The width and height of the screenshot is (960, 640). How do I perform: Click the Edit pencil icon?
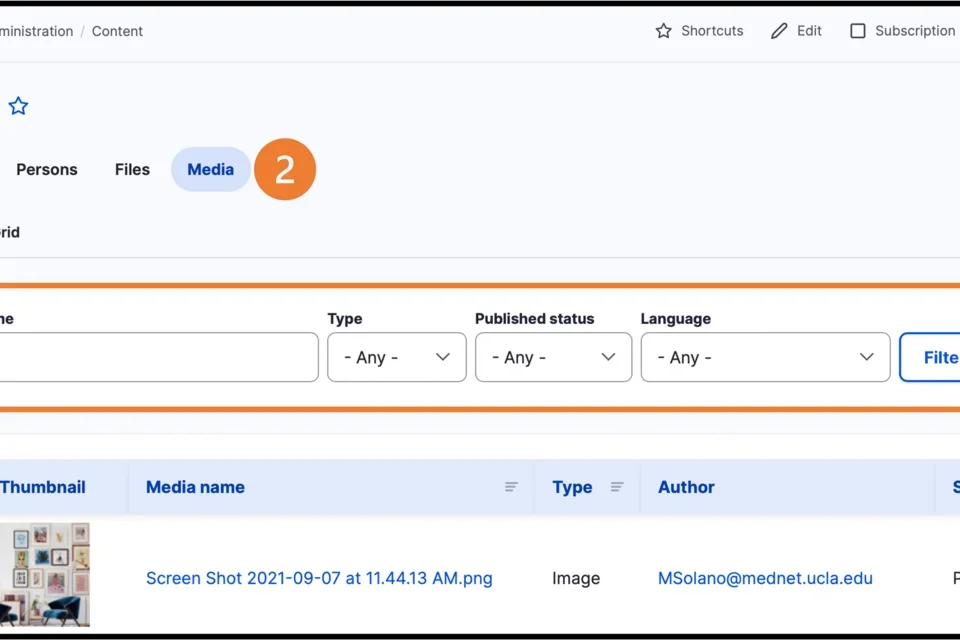click(780, 31)
